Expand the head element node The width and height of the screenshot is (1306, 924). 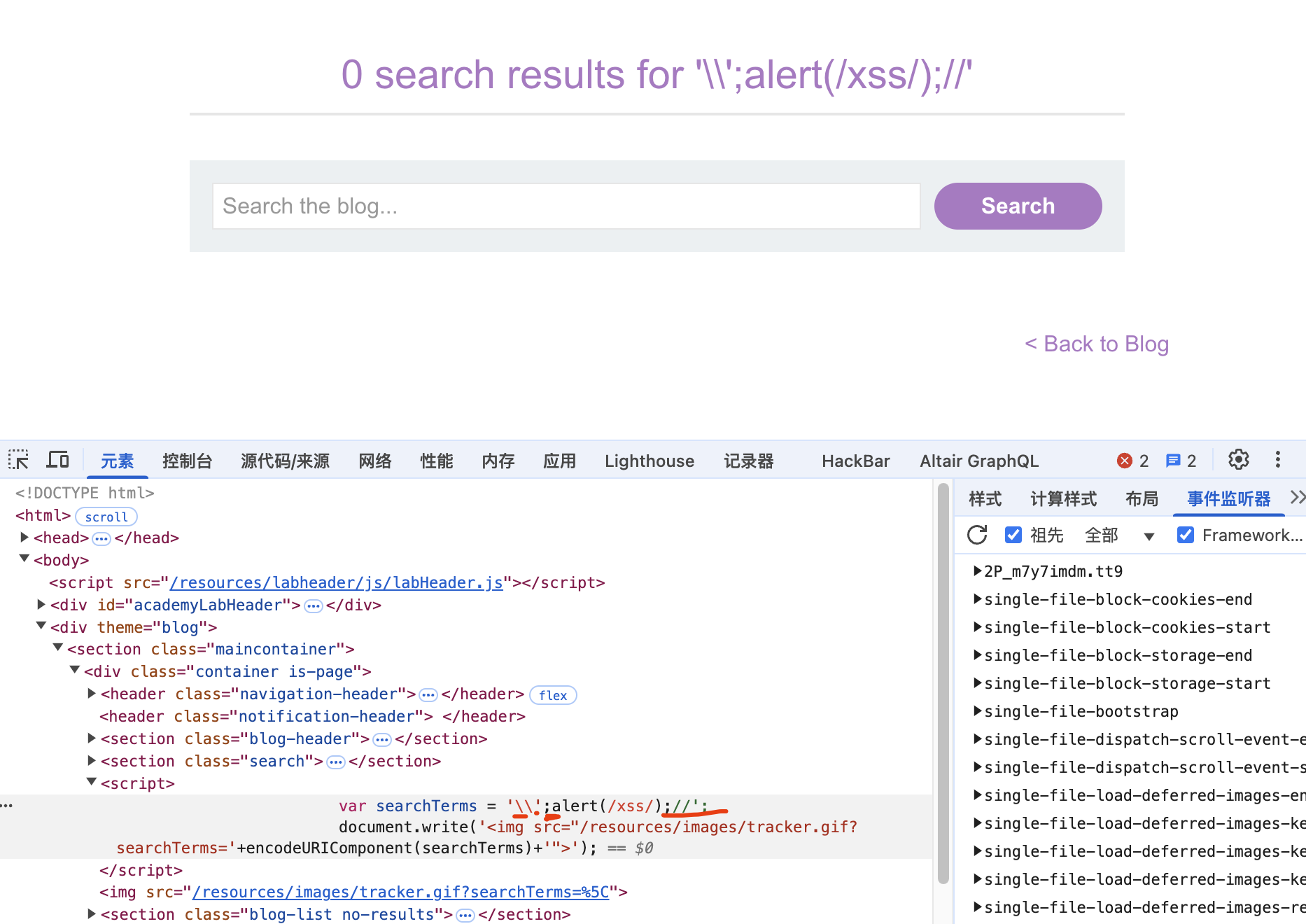[24, 538]
